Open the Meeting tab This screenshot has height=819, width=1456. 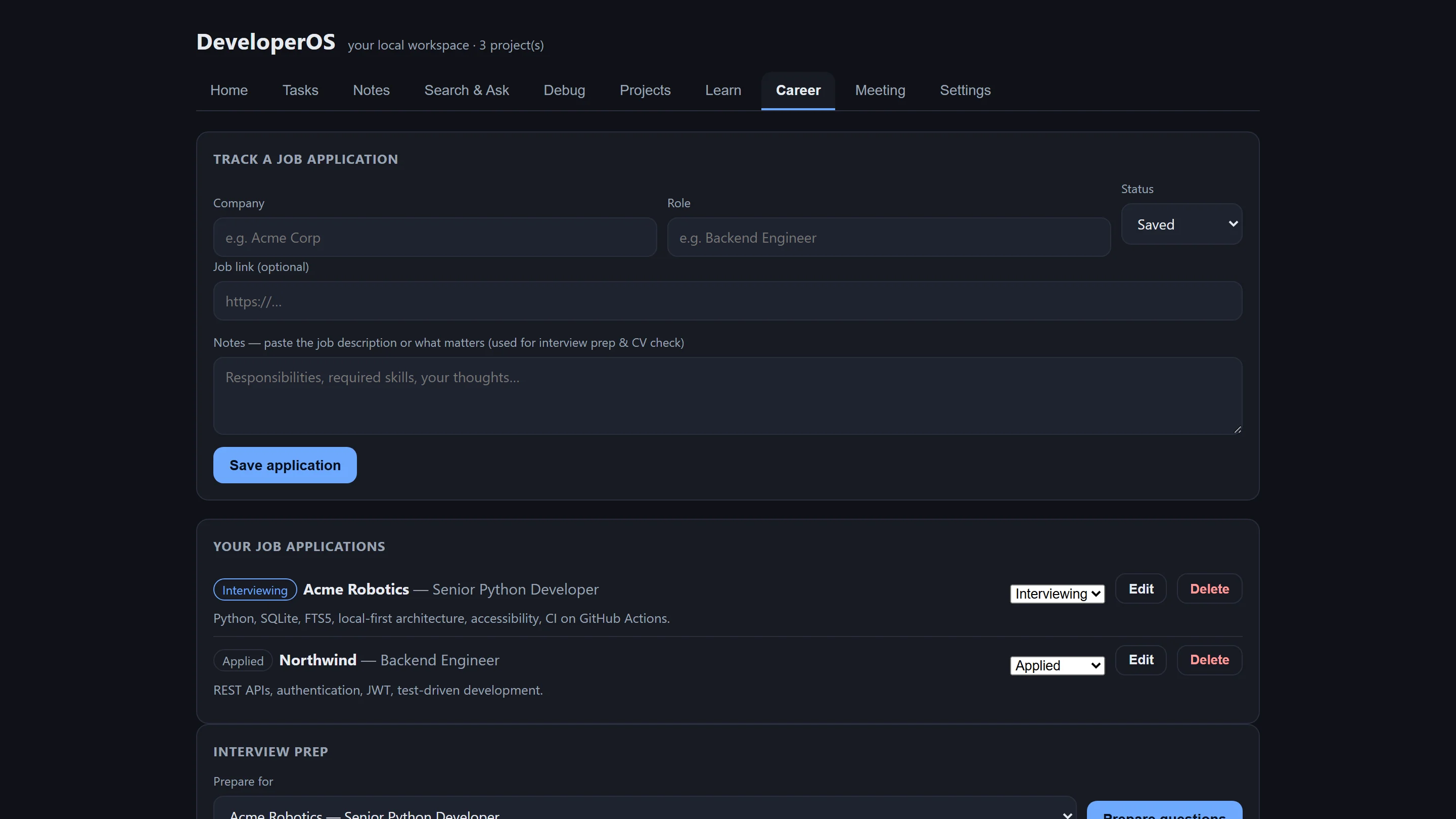point(880,90)
